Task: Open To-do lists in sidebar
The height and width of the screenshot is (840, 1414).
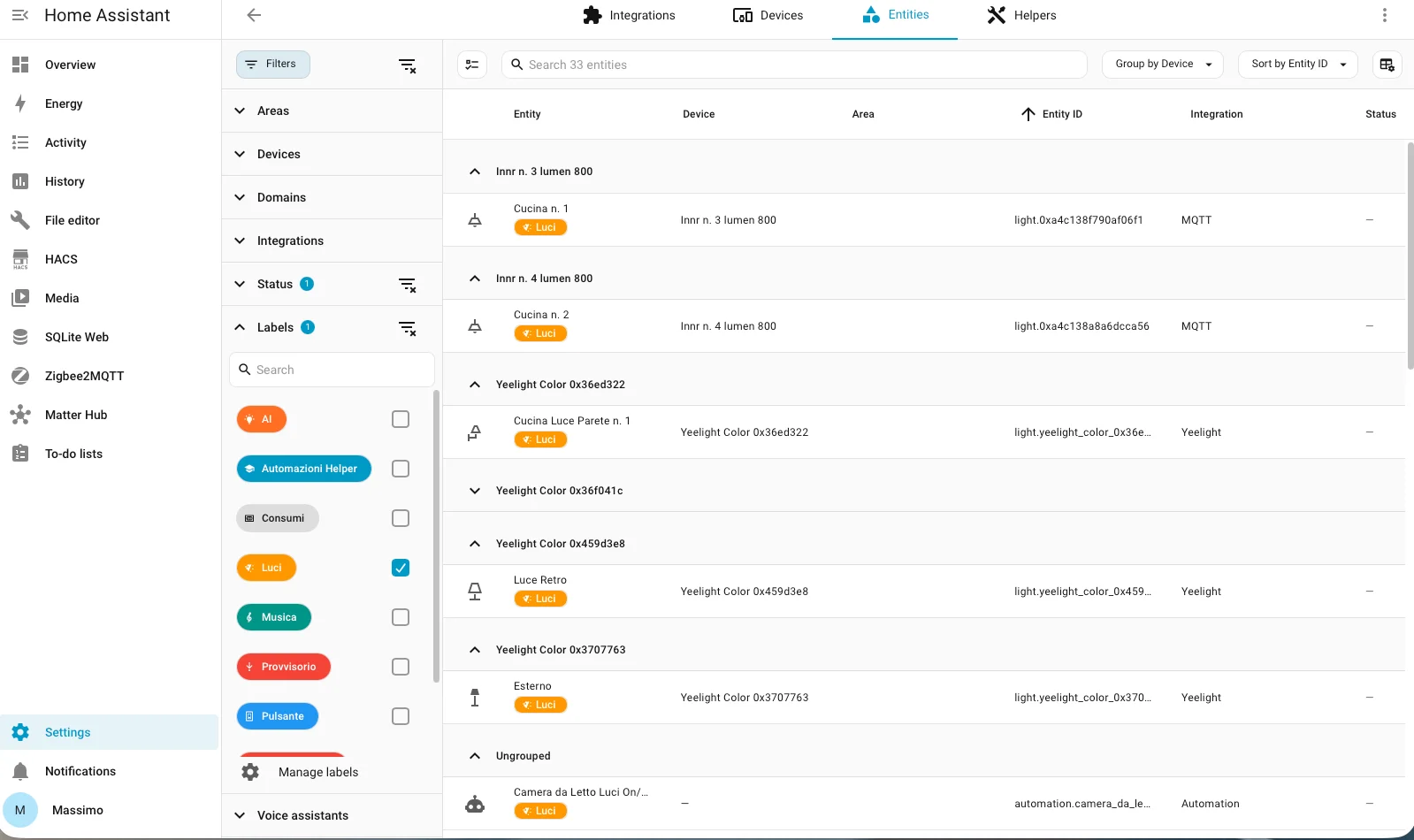Action: click(110, 454)
